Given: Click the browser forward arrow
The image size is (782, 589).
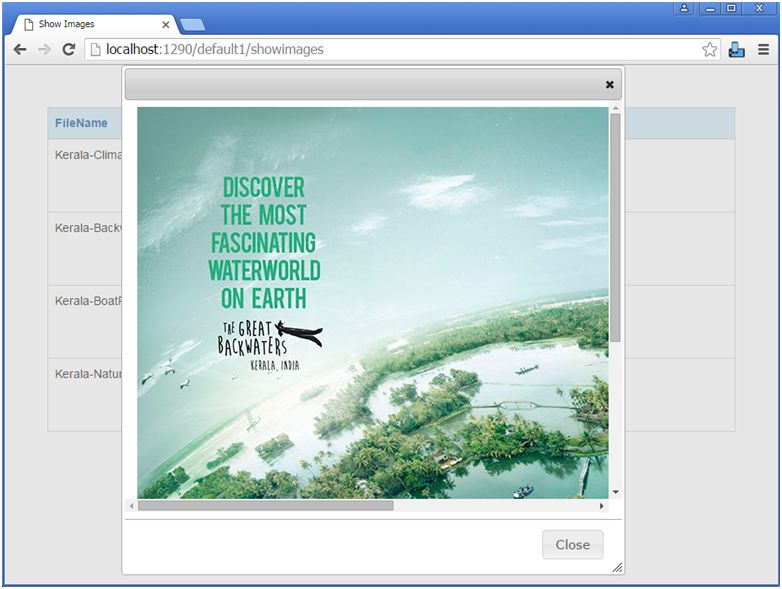Looking at the screenshot, I should pyautogui.click(x=44, y=49).
